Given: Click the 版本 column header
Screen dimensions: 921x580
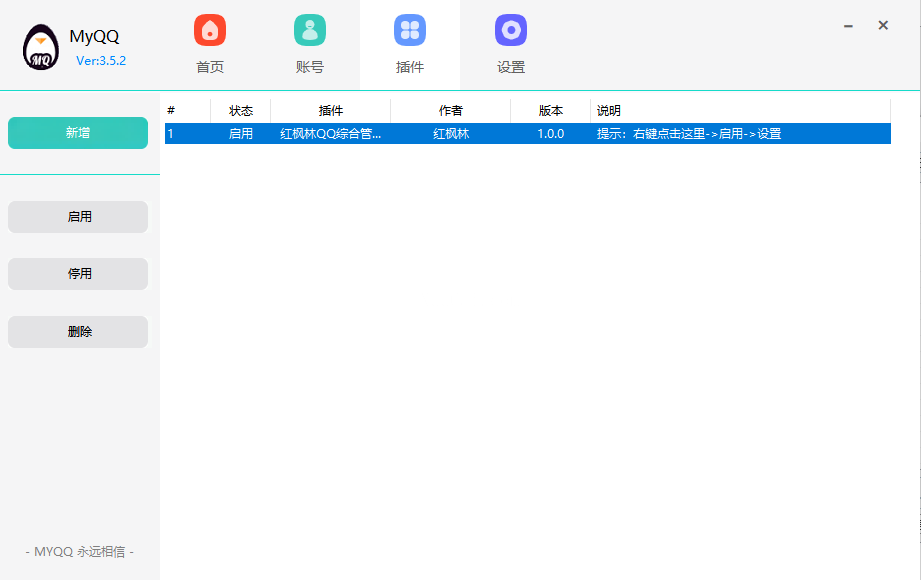Looking at the screenshot, I should coord(551,111).
